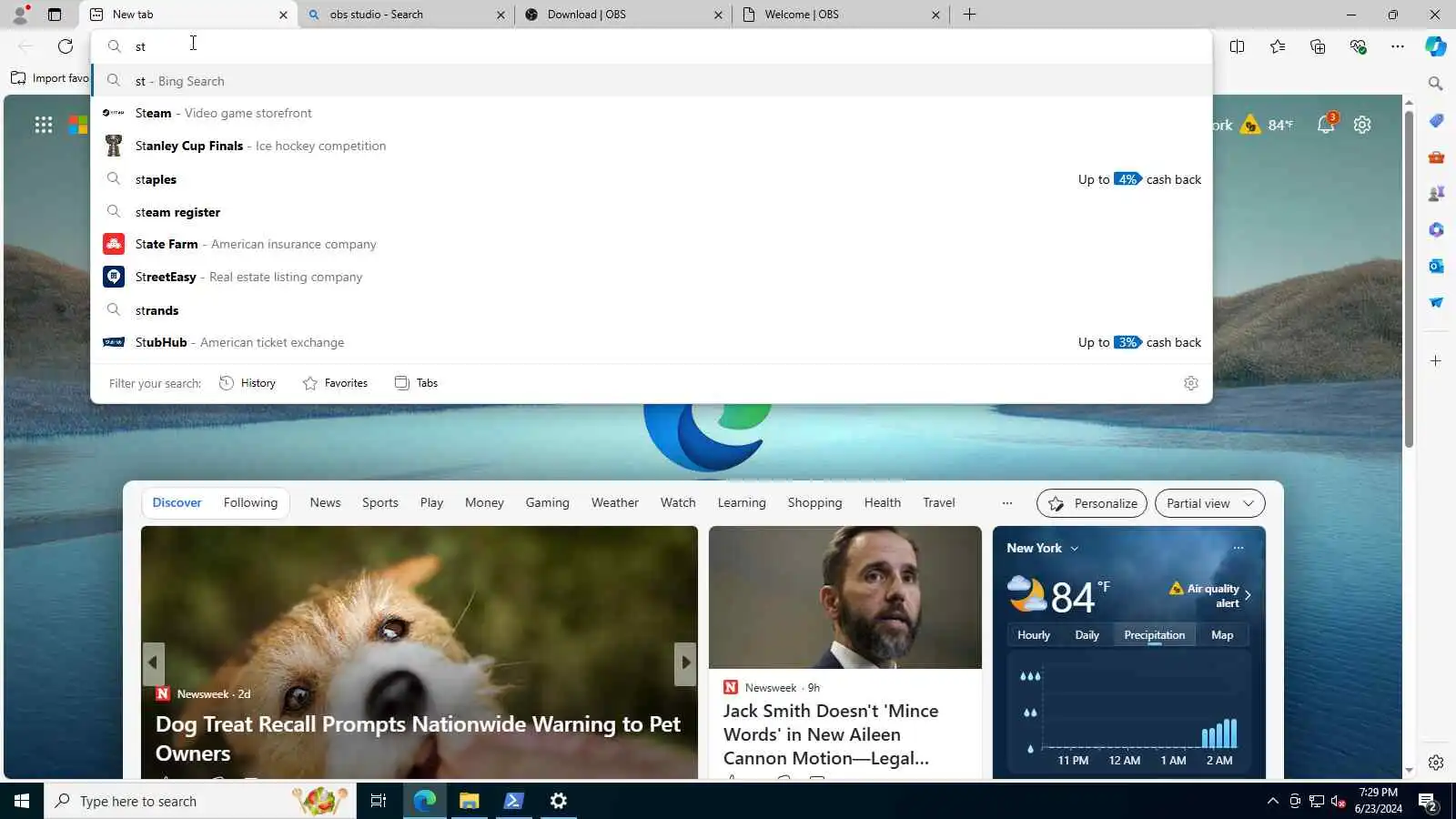This screenshot has width=1456, height=819.
Task: Switch to obs studio - Search tab
Action: pyautogui.click(x=406, y=15)
